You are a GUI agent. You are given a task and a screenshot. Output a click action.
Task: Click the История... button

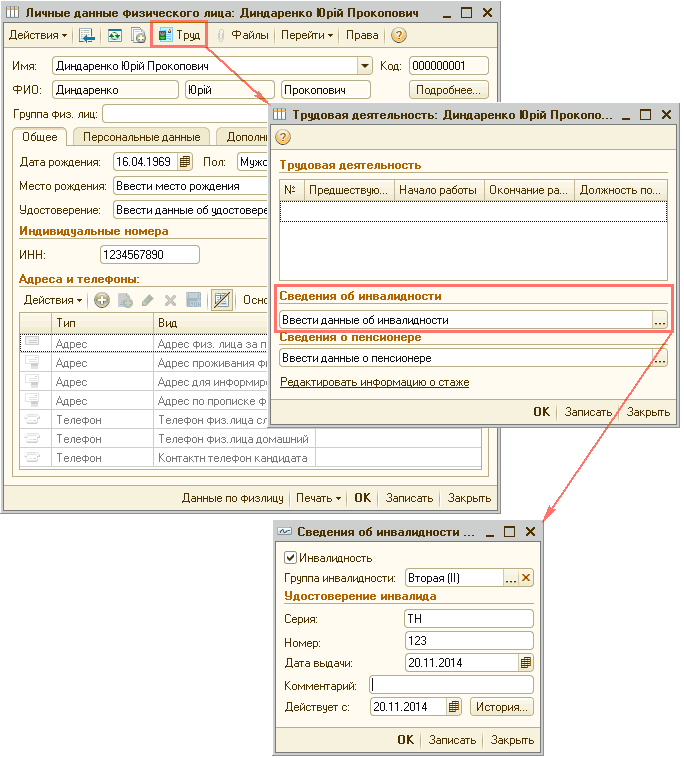[x=502, y=707]
